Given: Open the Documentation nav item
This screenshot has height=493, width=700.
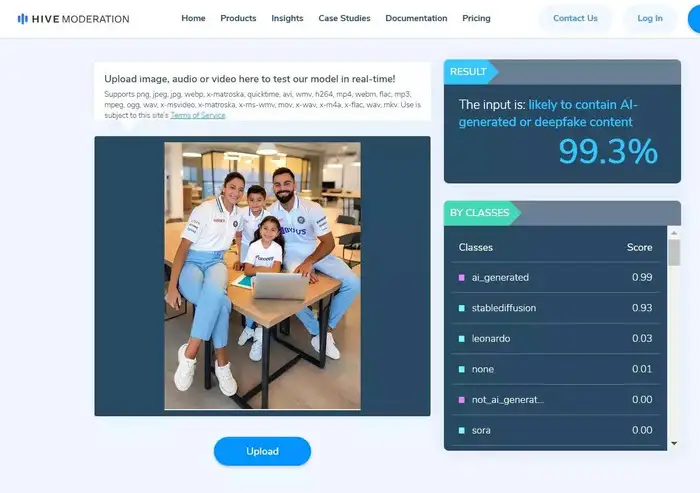Looking at the screenshot, I should (416, 18).
